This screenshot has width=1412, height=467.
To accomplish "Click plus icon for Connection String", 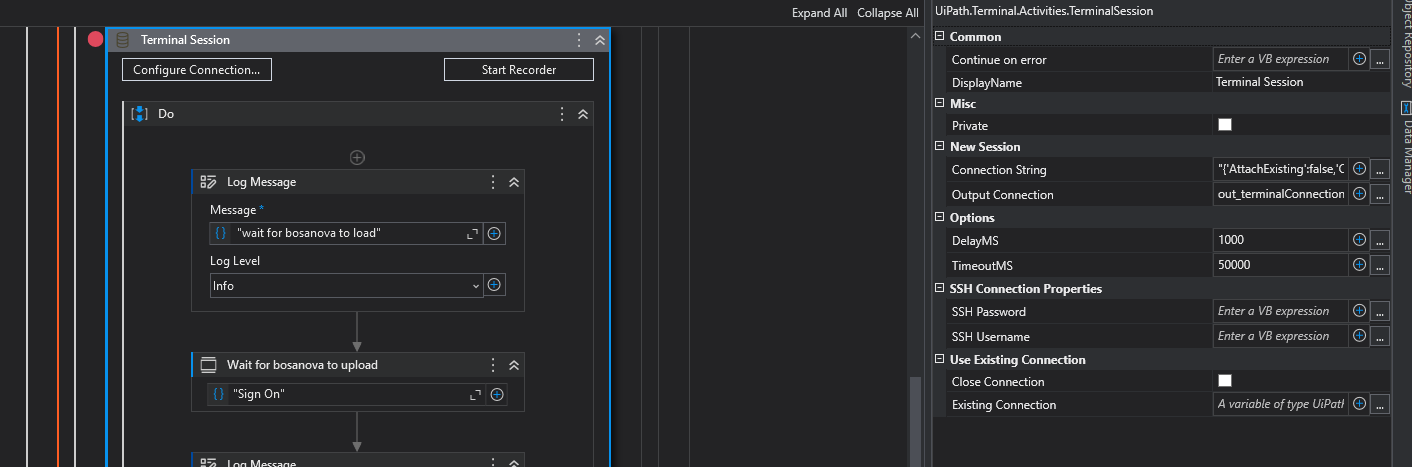I will 1359,169.
